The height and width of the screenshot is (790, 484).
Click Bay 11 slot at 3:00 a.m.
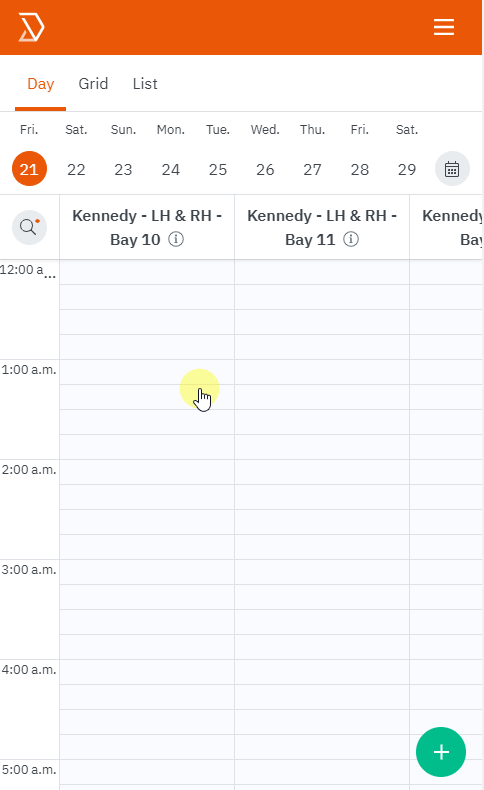pyautogui.click(x=322, y=572)
